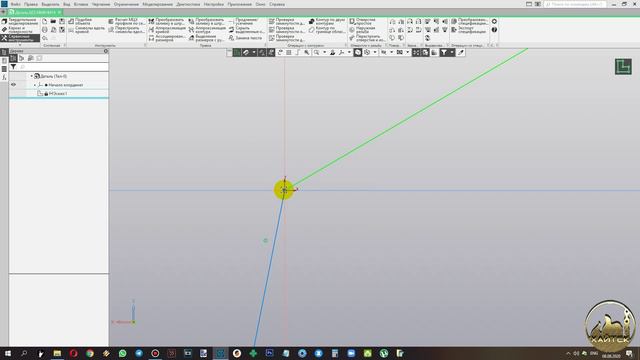Toggle shaded display mode in view toolbar
This screenshot has height=360, width=640.
pos(358,52)
